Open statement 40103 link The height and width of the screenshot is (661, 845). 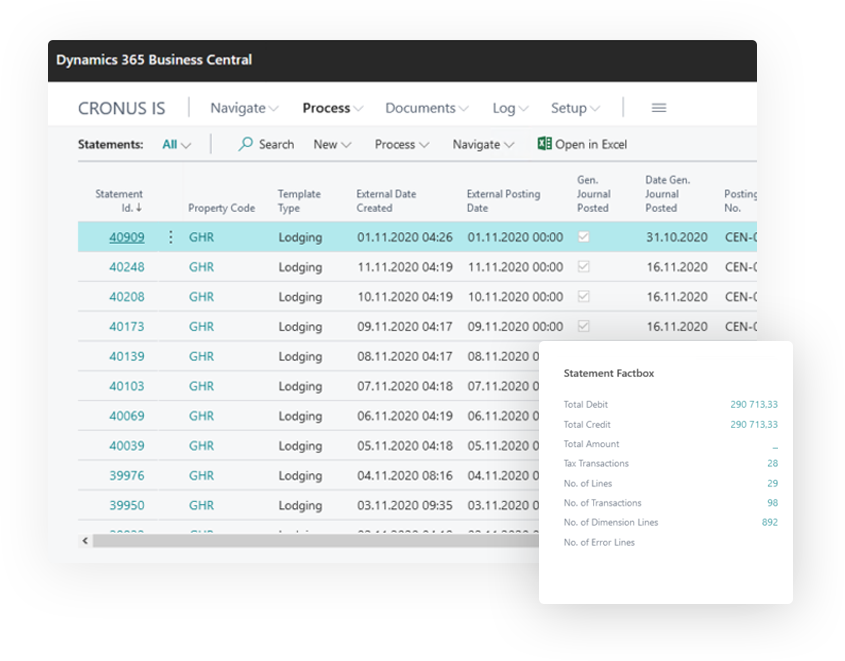[x=127, y=386]
